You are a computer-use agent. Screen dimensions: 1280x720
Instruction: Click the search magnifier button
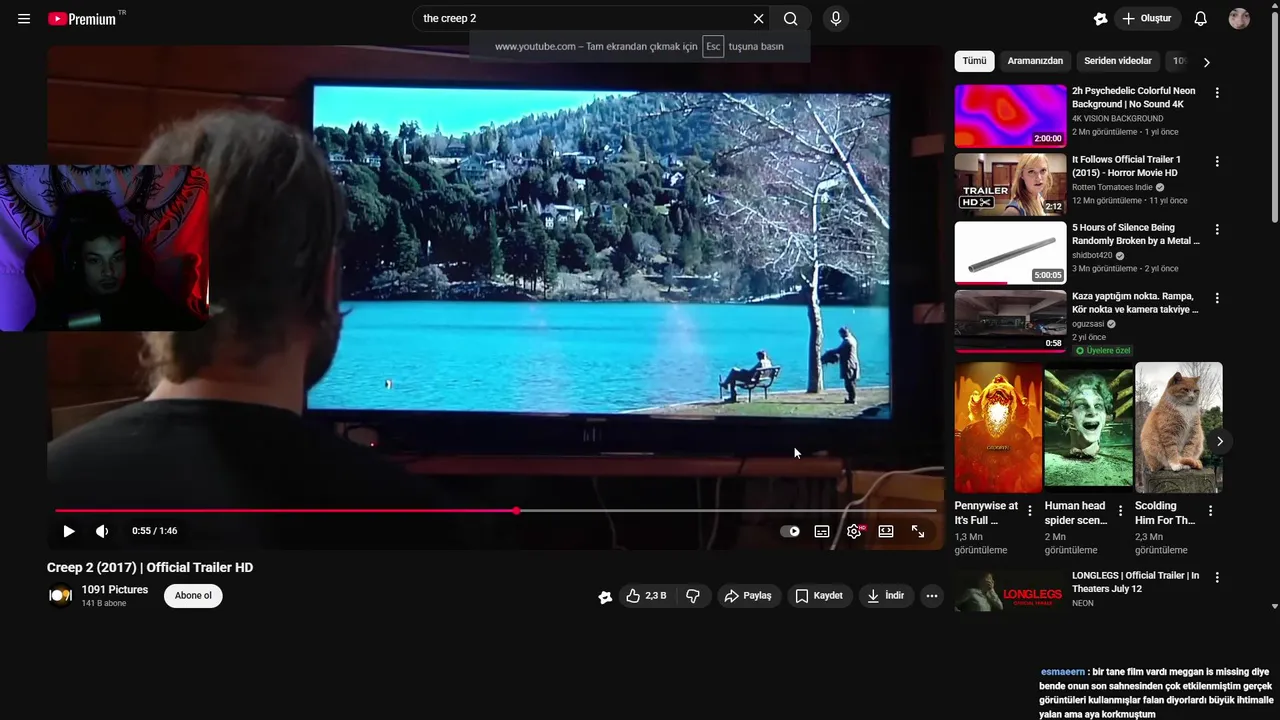pos(791,19)
